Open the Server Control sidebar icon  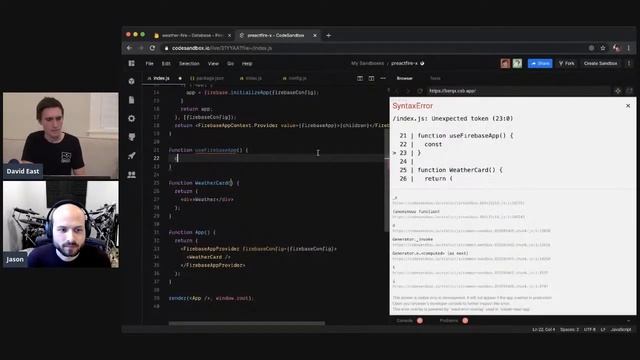click(131, 137)
